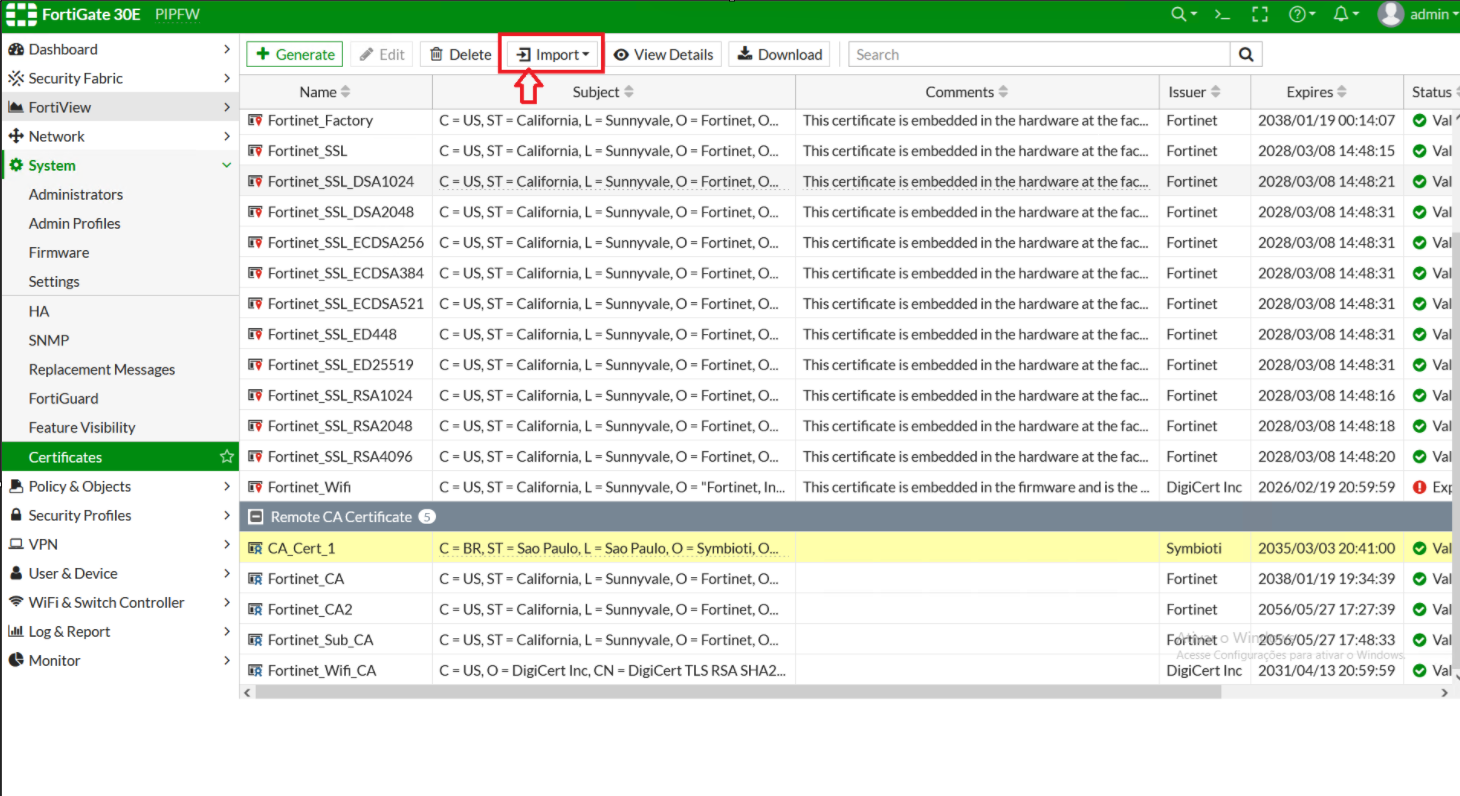The width and height of the screenshot is (1460, 796).
Task: Expand the Policy & Objects menu
Action: pos(120,486)
